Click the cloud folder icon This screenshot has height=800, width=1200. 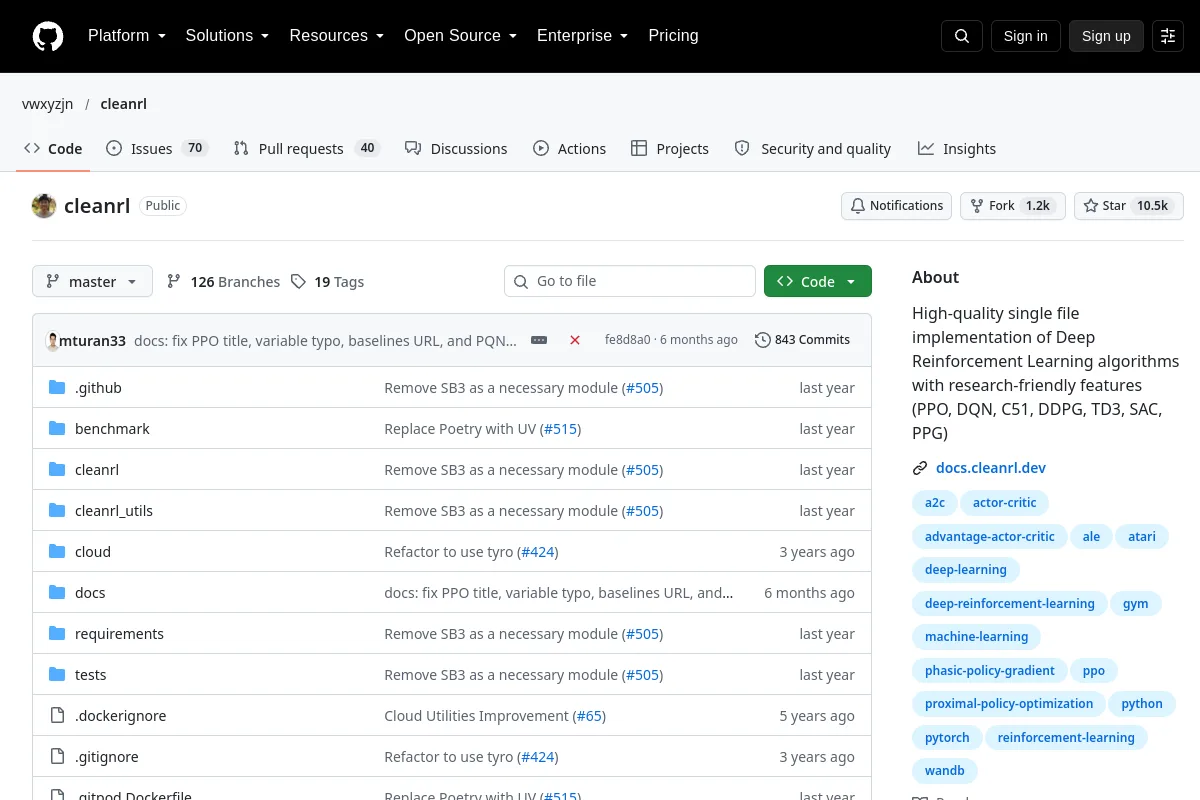[57, 552]
